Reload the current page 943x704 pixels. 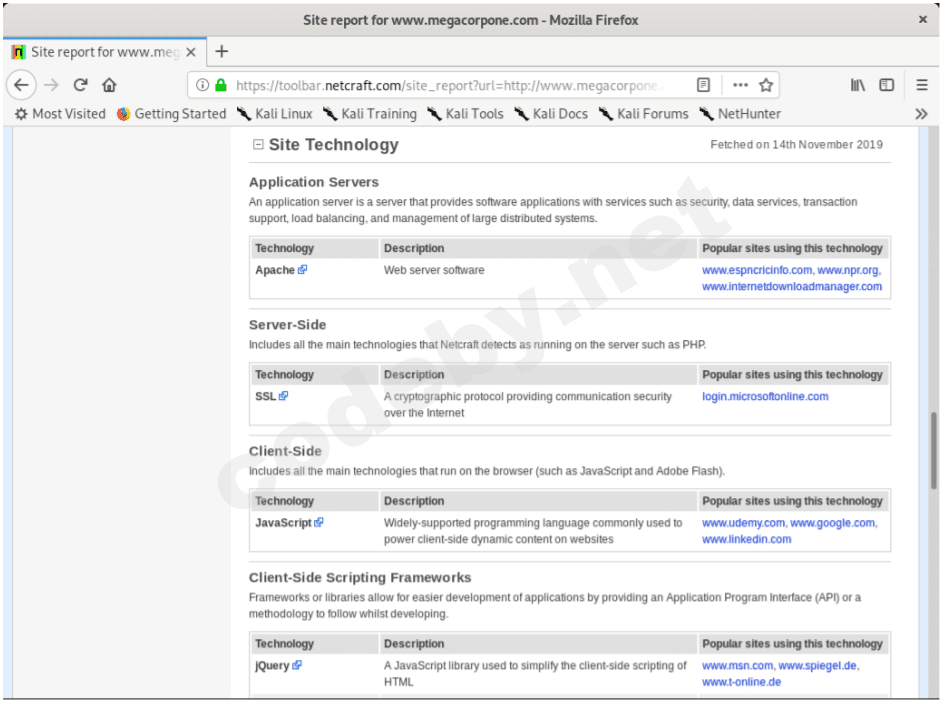tap(81, 85)
